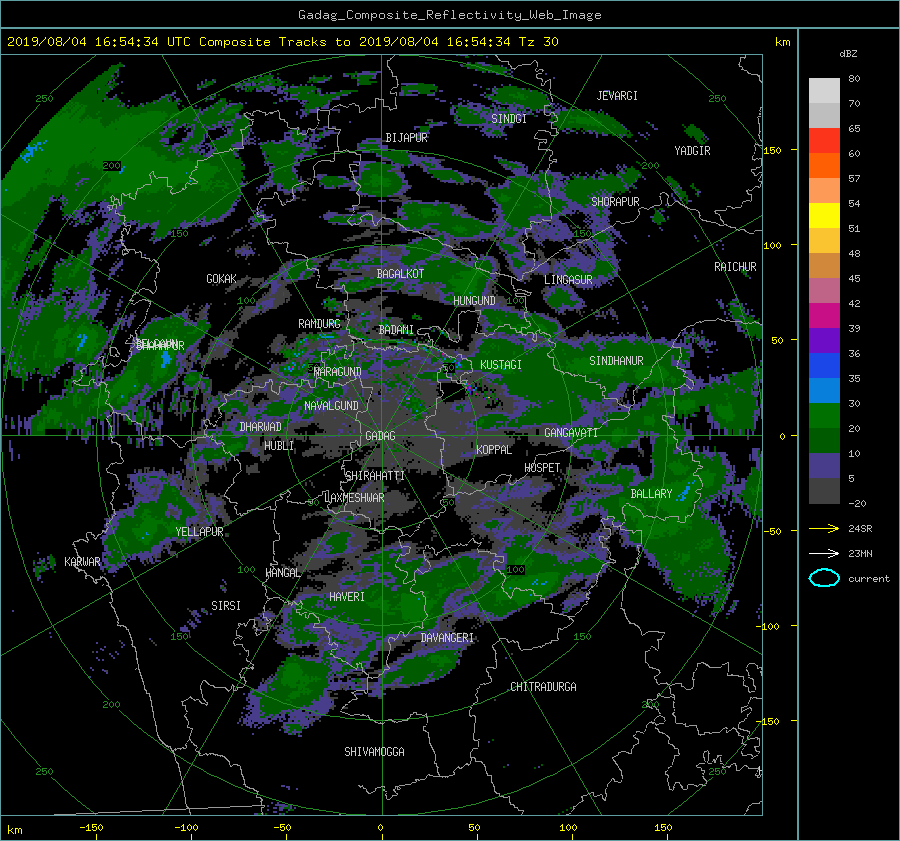Click the BAGALKOT label
Image resolution: width=900 pixels, height=841 pixels.
400,274
